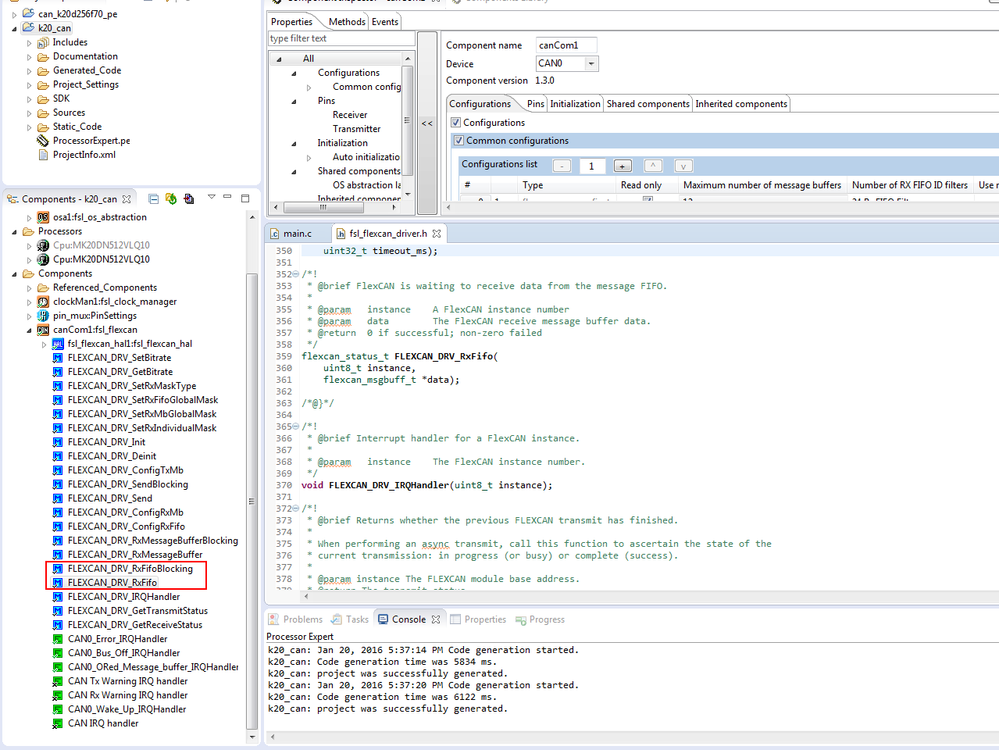Click the FLEXCAN_DRV_SetBitrate method icon
The height and width of the screenshot is (750, 999).
[x=57, y=358]
